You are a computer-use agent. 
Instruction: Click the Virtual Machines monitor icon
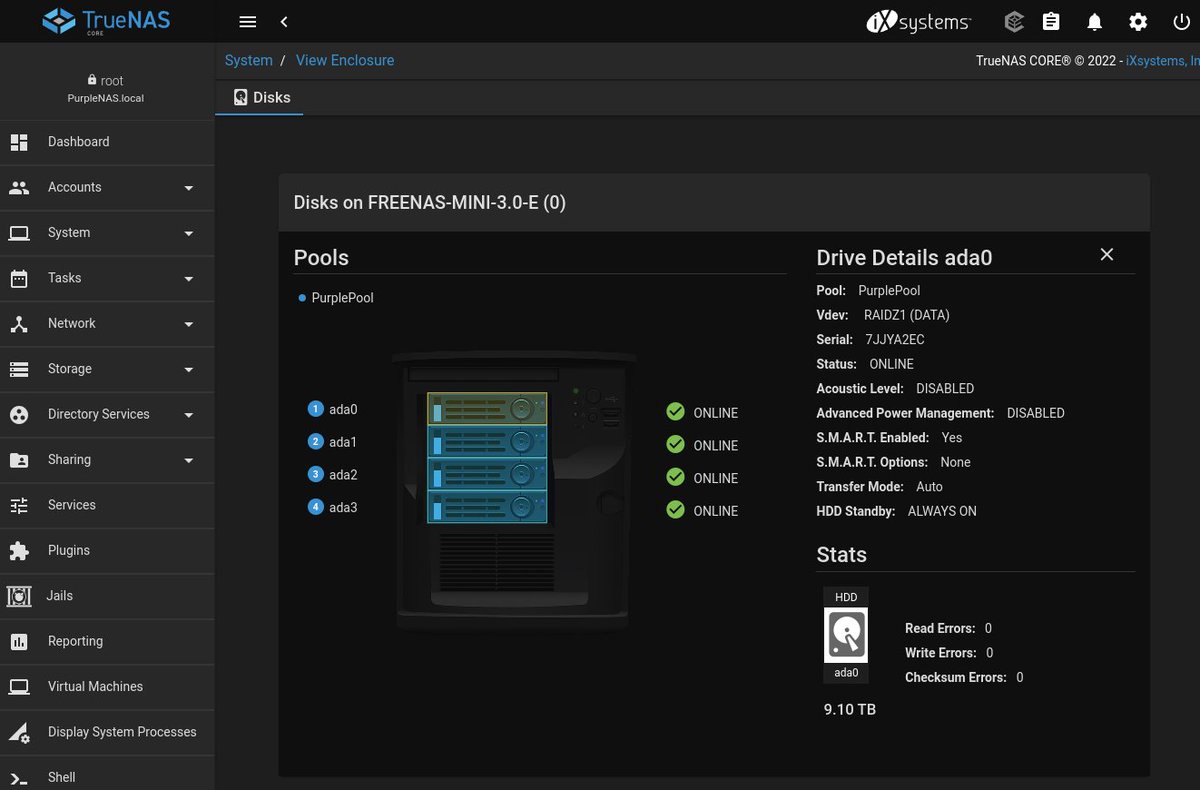pos(19,687)
